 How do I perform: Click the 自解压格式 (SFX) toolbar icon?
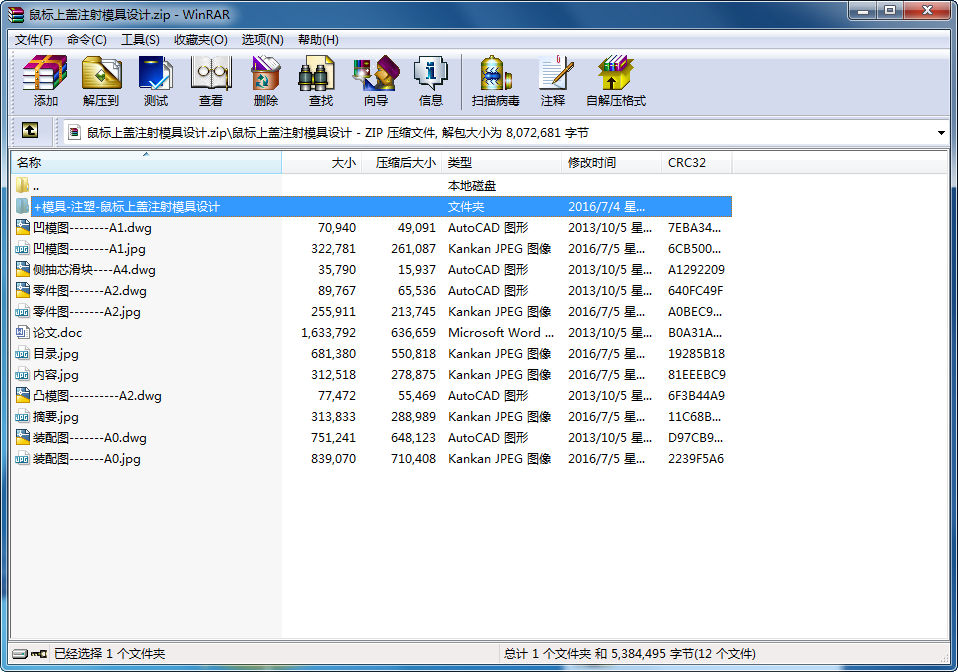click(x=615, y=73)
